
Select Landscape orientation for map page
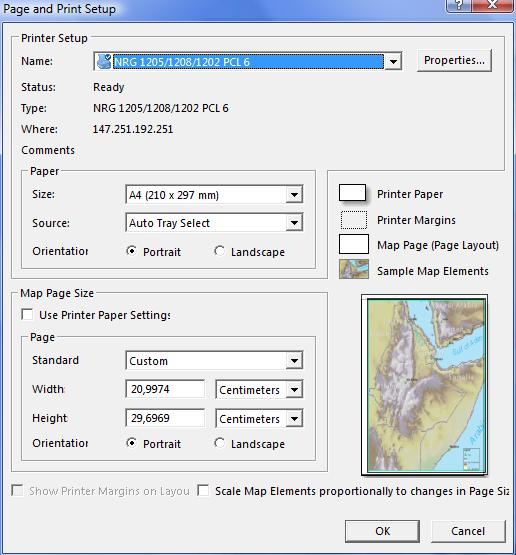pyautogui.click(x=219, y=443)
